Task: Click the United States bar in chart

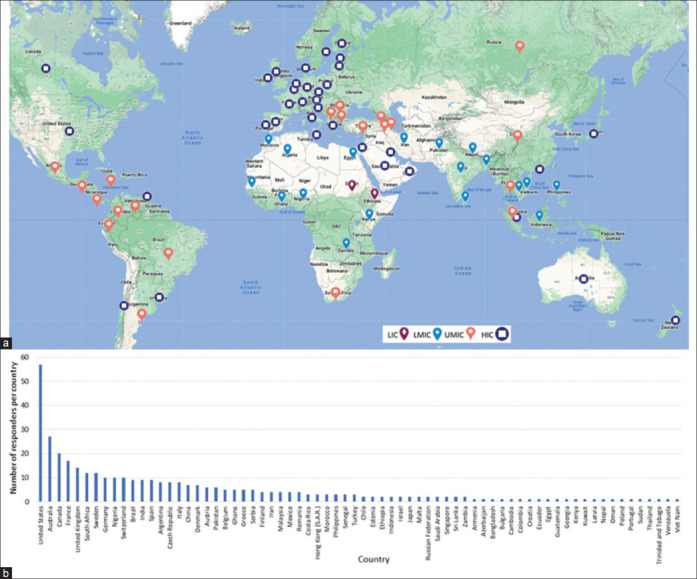Action: pos(40,433)
